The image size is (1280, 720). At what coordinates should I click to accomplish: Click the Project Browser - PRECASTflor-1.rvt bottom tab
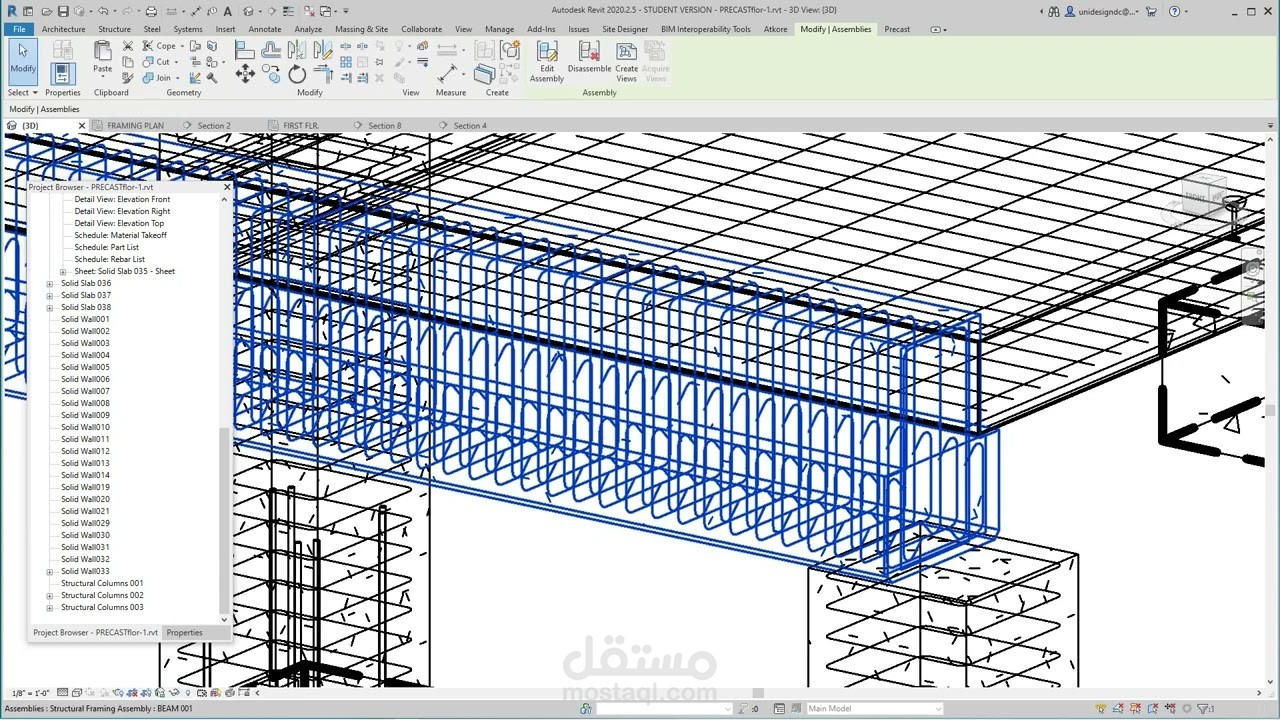[x=95, y=633]
